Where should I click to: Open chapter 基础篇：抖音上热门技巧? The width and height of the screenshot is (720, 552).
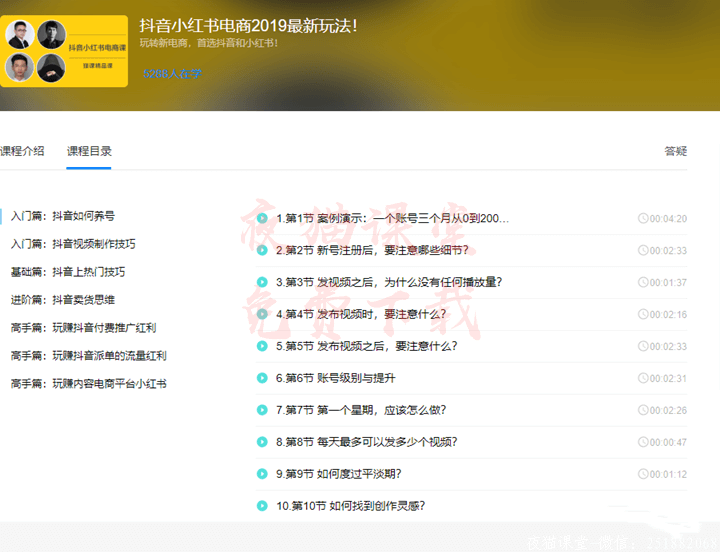(68, 272)
